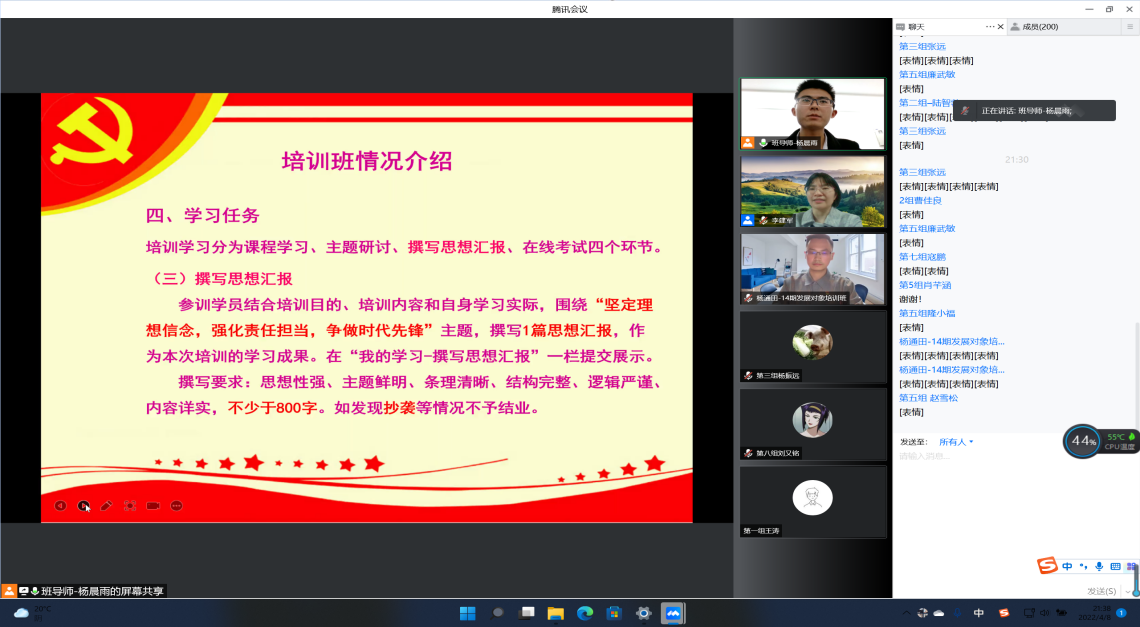Click the 发送(S) send button

point(1101,591)
